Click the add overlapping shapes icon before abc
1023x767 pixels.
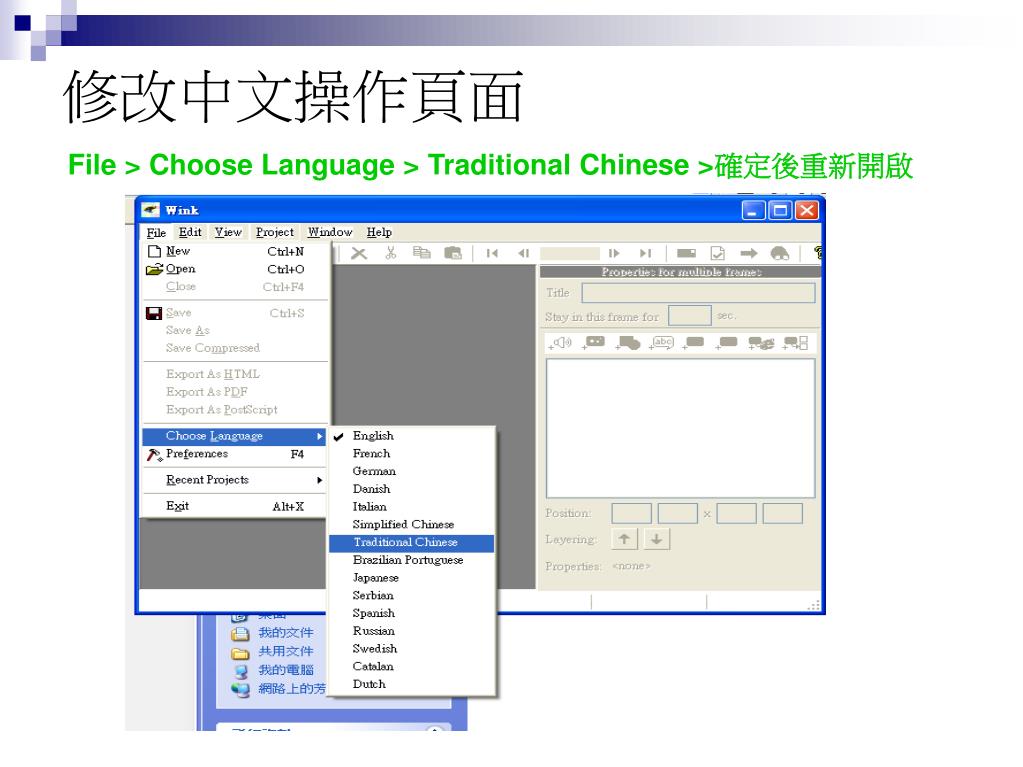[628, 343]
